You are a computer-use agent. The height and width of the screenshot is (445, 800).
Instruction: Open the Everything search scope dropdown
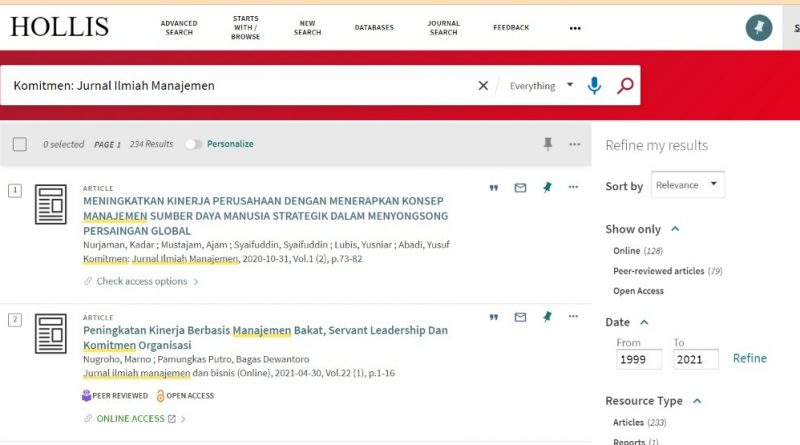[x=542, y=86]
